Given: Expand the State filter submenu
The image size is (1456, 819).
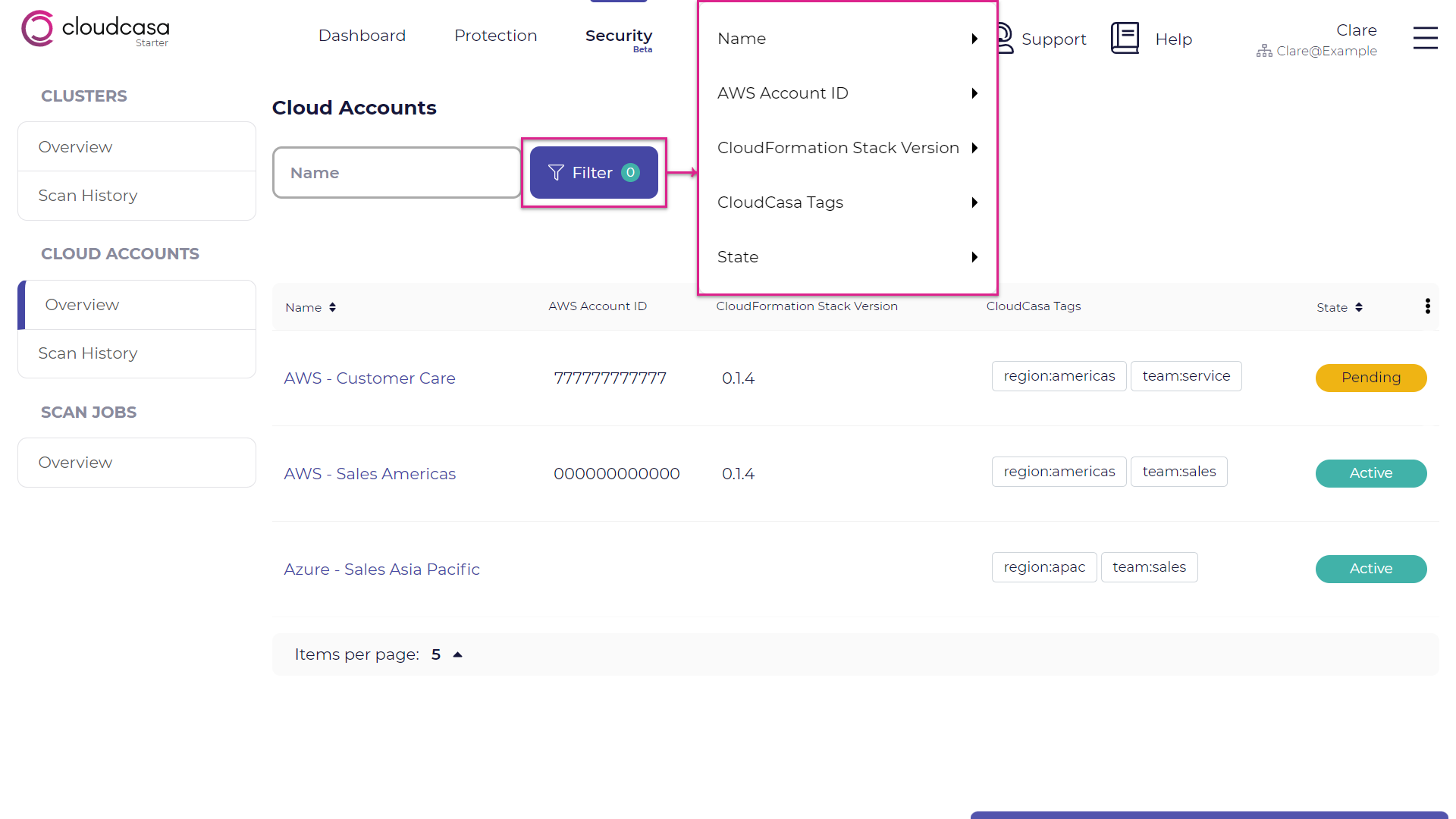Looking at the screenshot, I should [x=847, y=257].
